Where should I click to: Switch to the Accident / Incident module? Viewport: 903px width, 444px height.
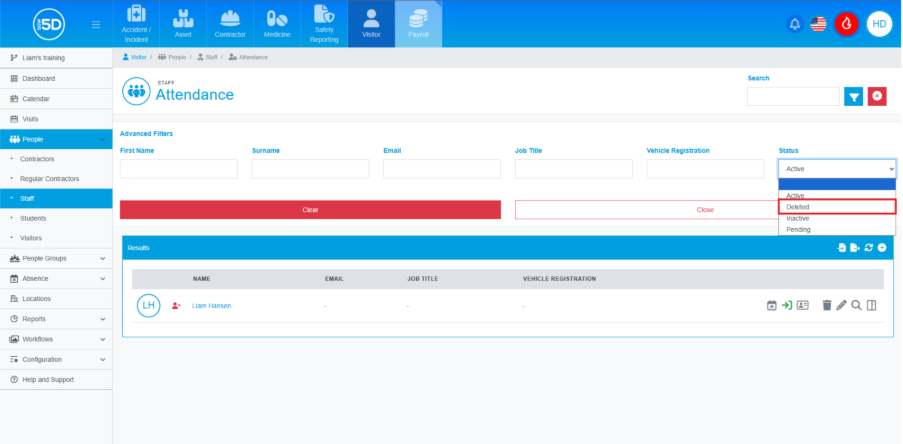click(x=136, y=24)
